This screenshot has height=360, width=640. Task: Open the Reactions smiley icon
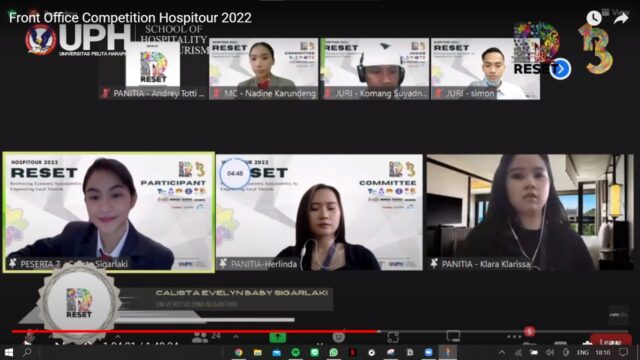(x=338, y=337)
